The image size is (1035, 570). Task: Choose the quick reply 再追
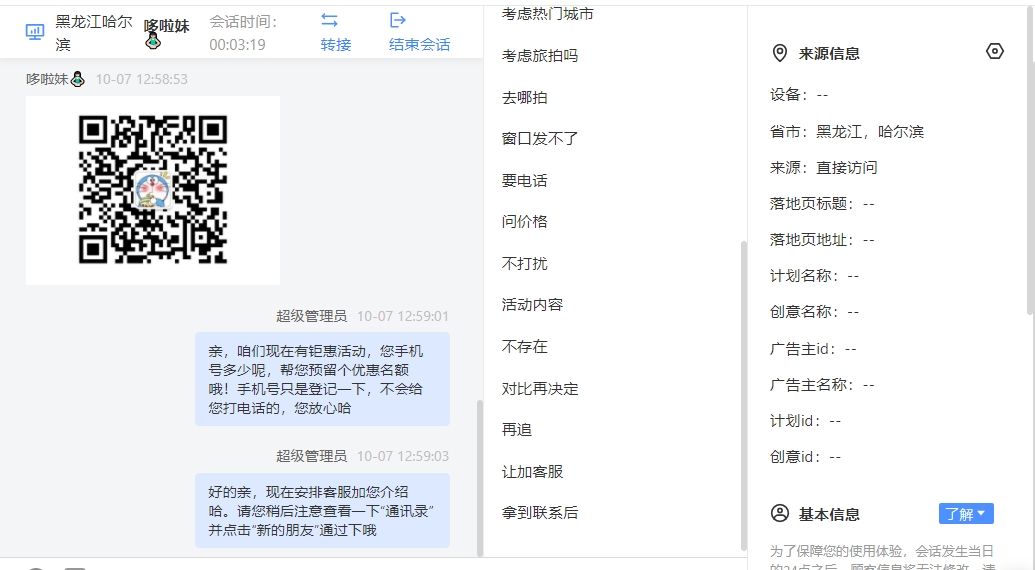tap(517, 430)
